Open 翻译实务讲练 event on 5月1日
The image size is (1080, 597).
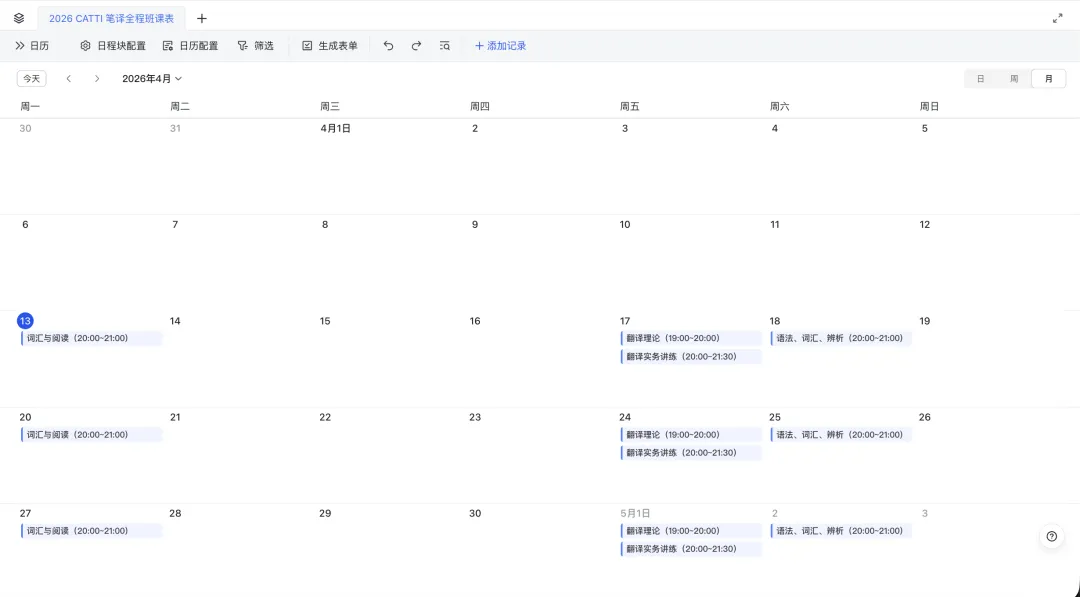pyautogui.click(x=691, y=549)
